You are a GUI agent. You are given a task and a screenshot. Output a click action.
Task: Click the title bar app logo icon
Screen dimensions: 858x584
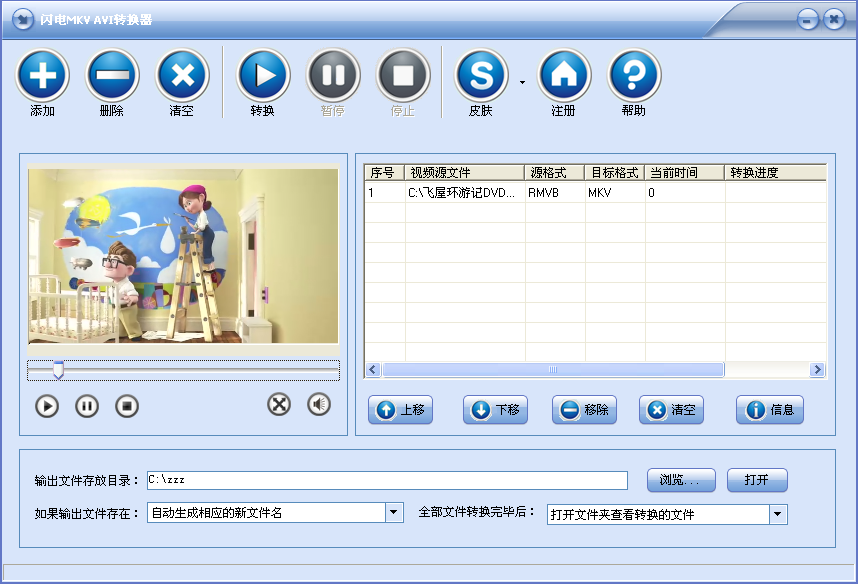pyautogui.click(x=23, y=20)
